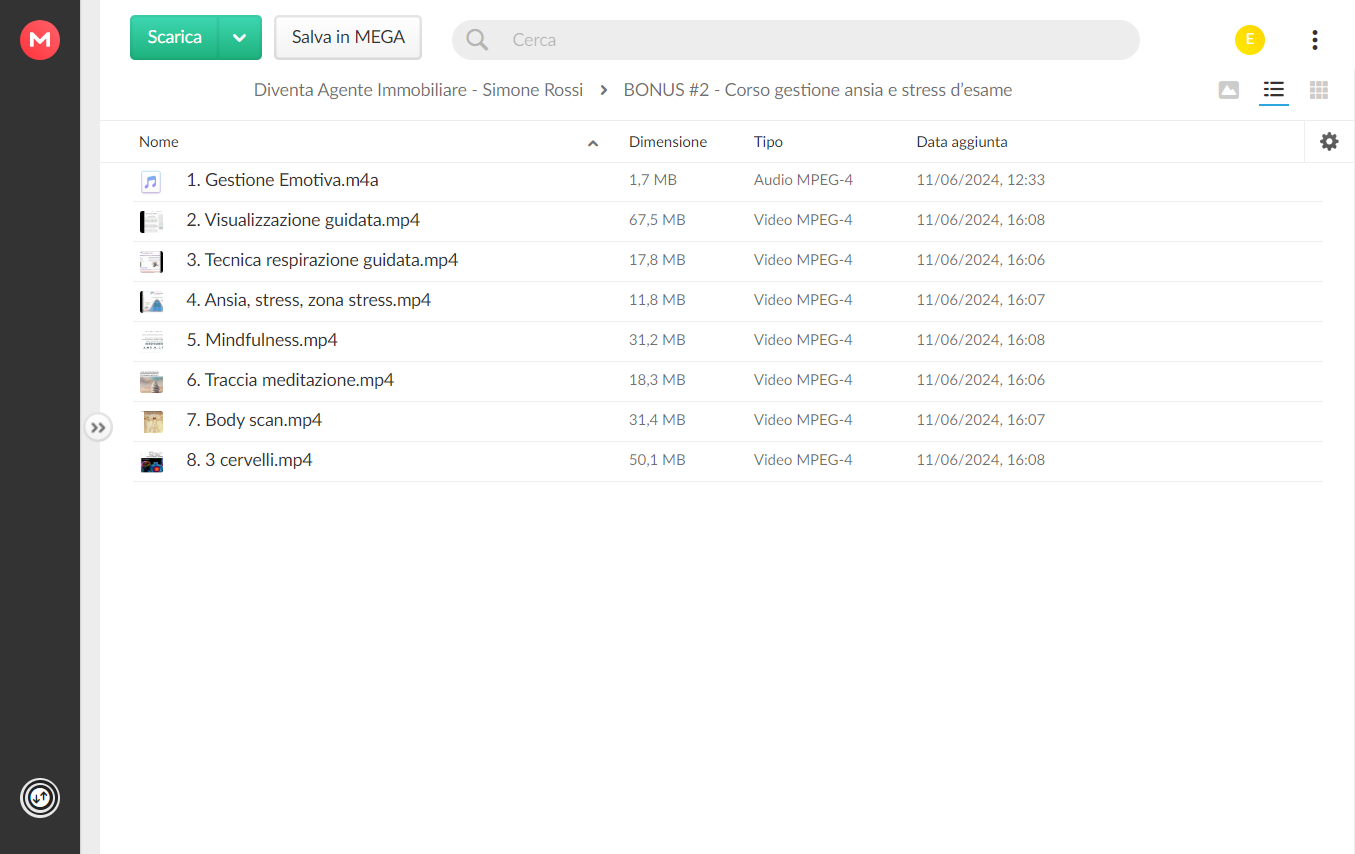Select the 5. Mindfulness.mp4 file row

click(728, 341)
